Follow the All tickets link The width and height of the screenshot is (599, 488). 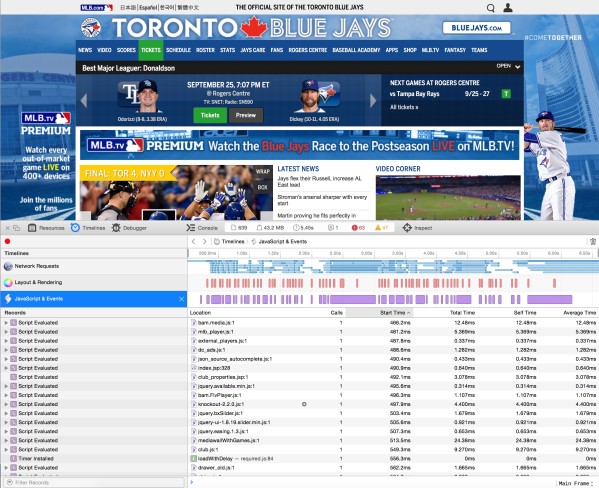pyautogui.click(x=404, y=107)
